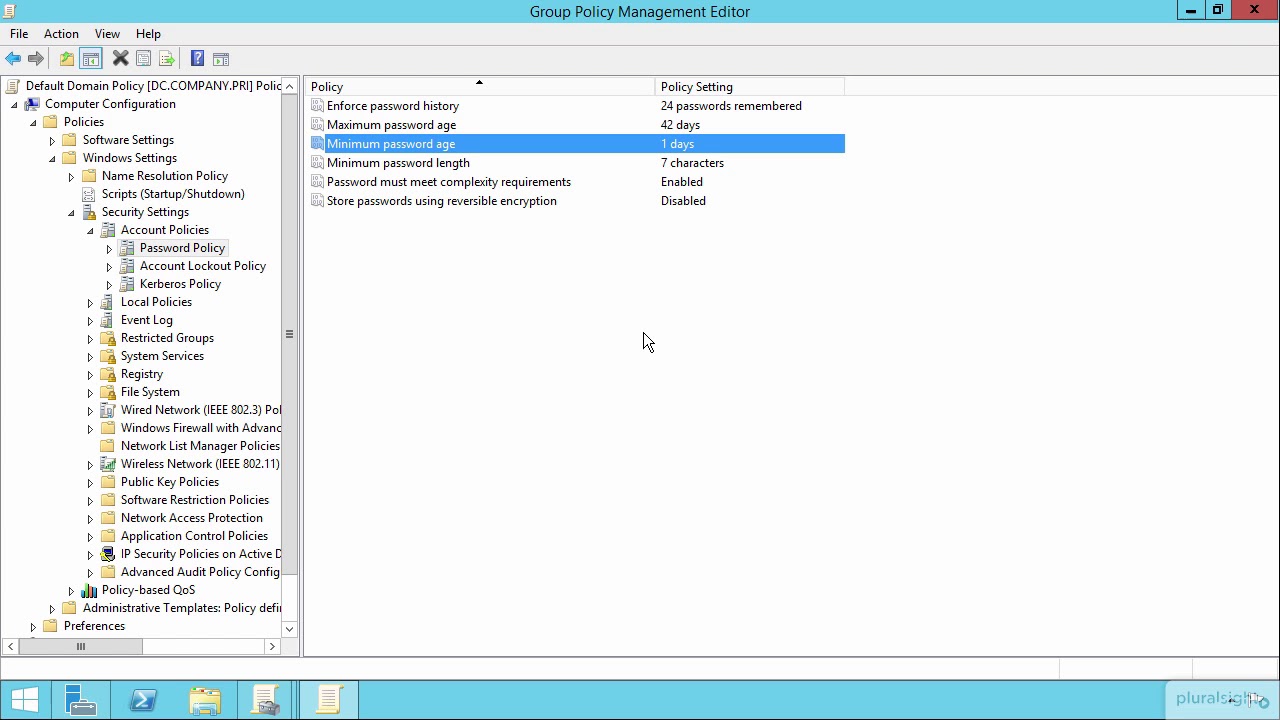The height and width of the screenshot is (720, 1280).
Task: Select Application Control Policies tree item
Action: point(194,536)
